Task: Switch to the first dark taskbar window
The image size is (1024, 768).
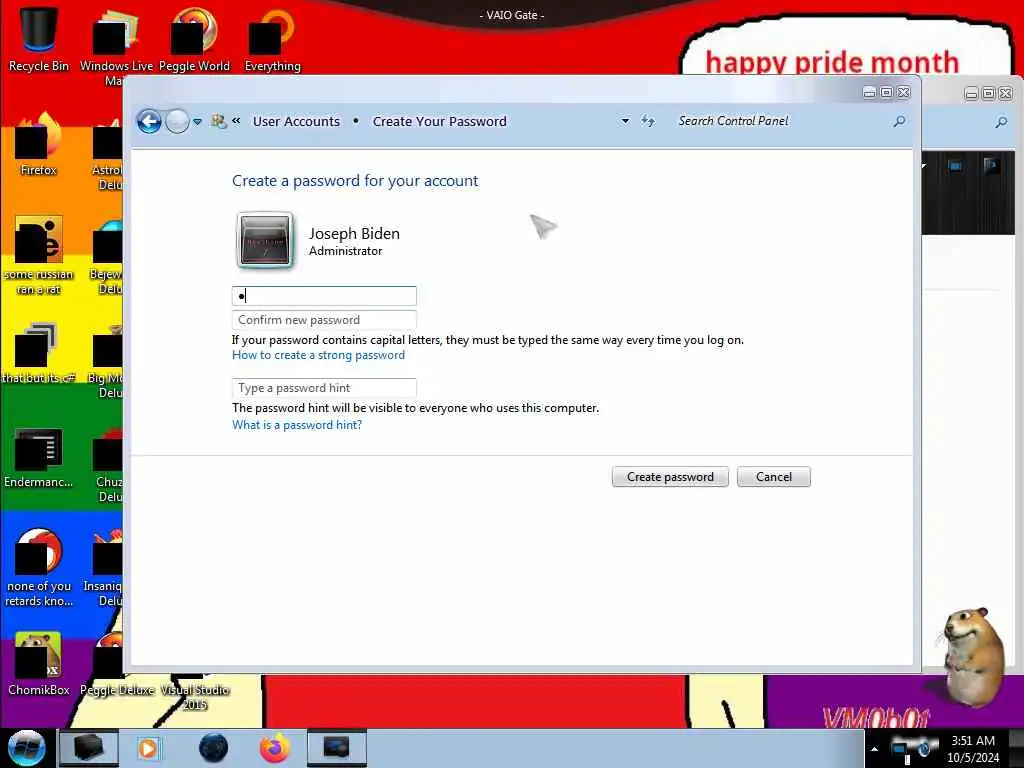Action: pos(88,748)
